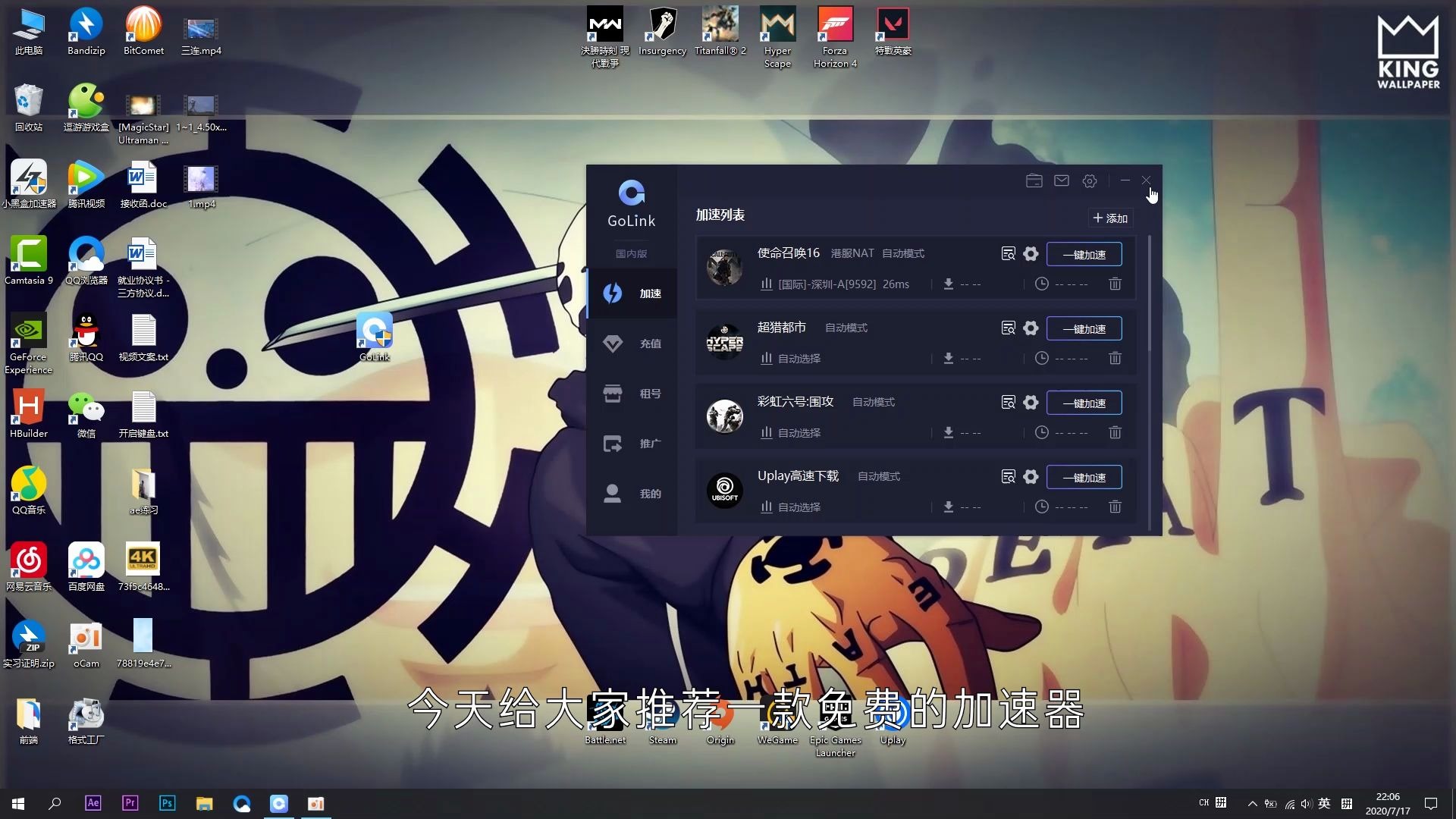Select the 推广 tab in GoLink sidebar

pyautogui.click(x=632, y=444)
